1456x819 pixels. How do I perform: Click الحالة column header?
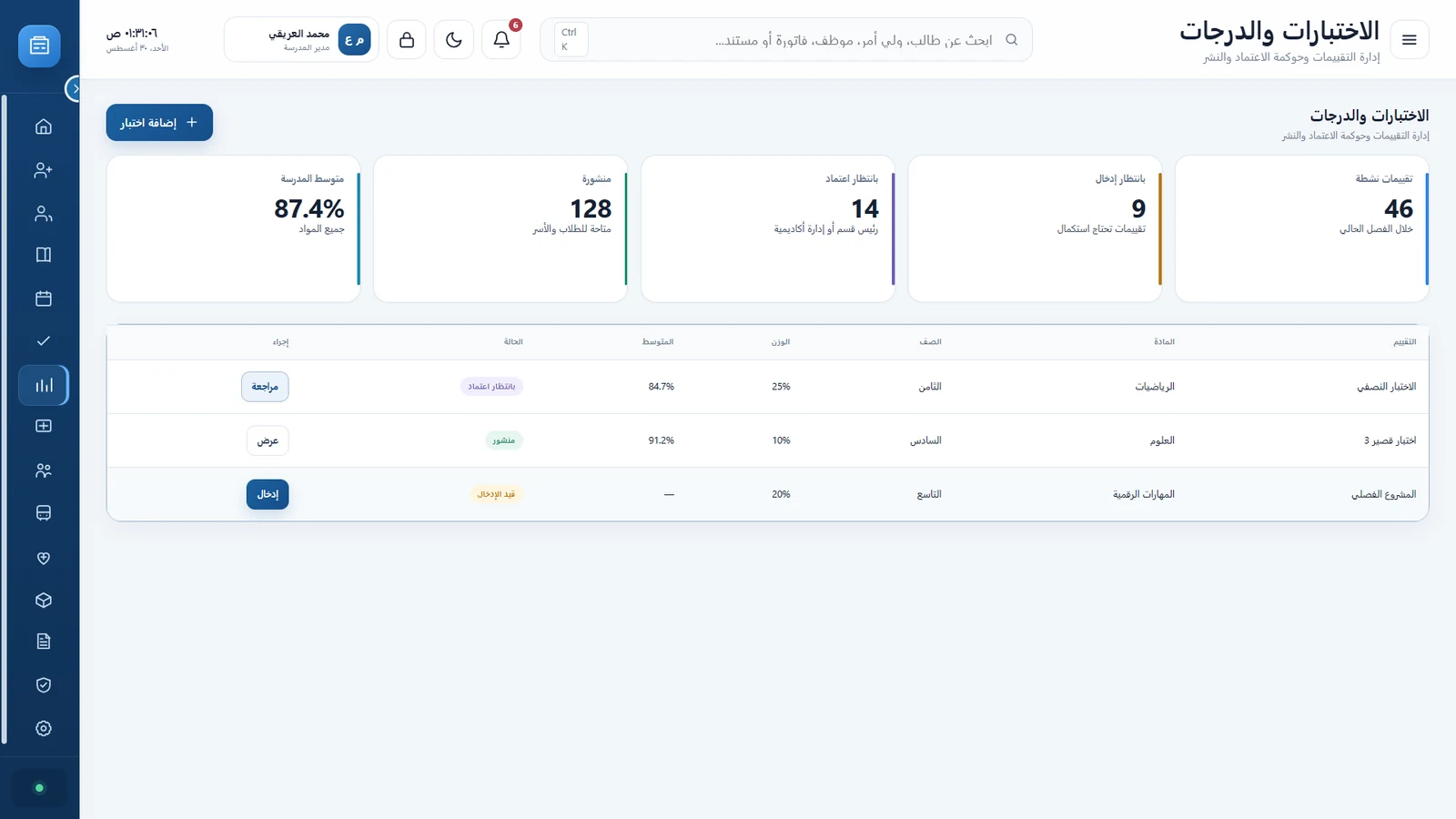(513, 342)
